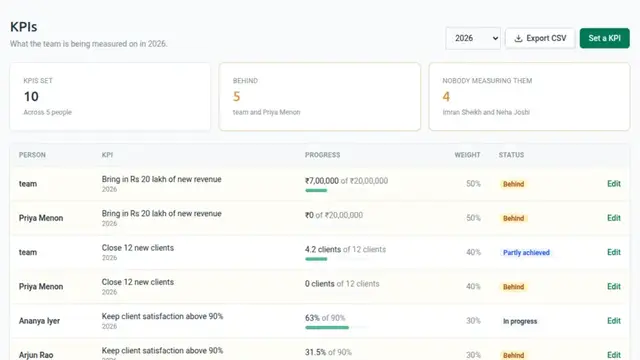Click the Partly achieved status badge
640x360 pixels.
[x=526, y=253]
